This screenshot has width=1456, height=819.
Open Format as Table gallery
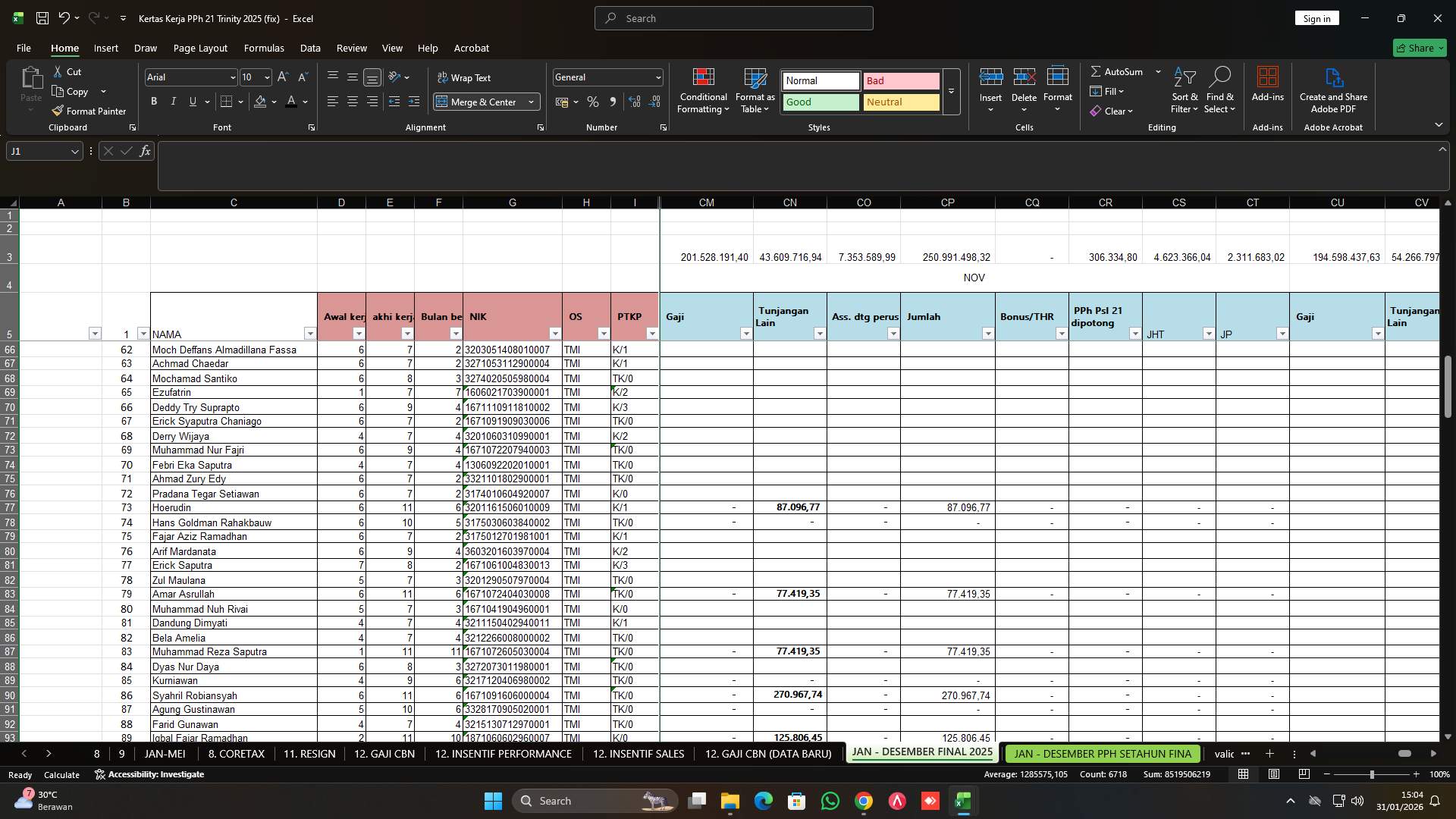coord(755,91)
